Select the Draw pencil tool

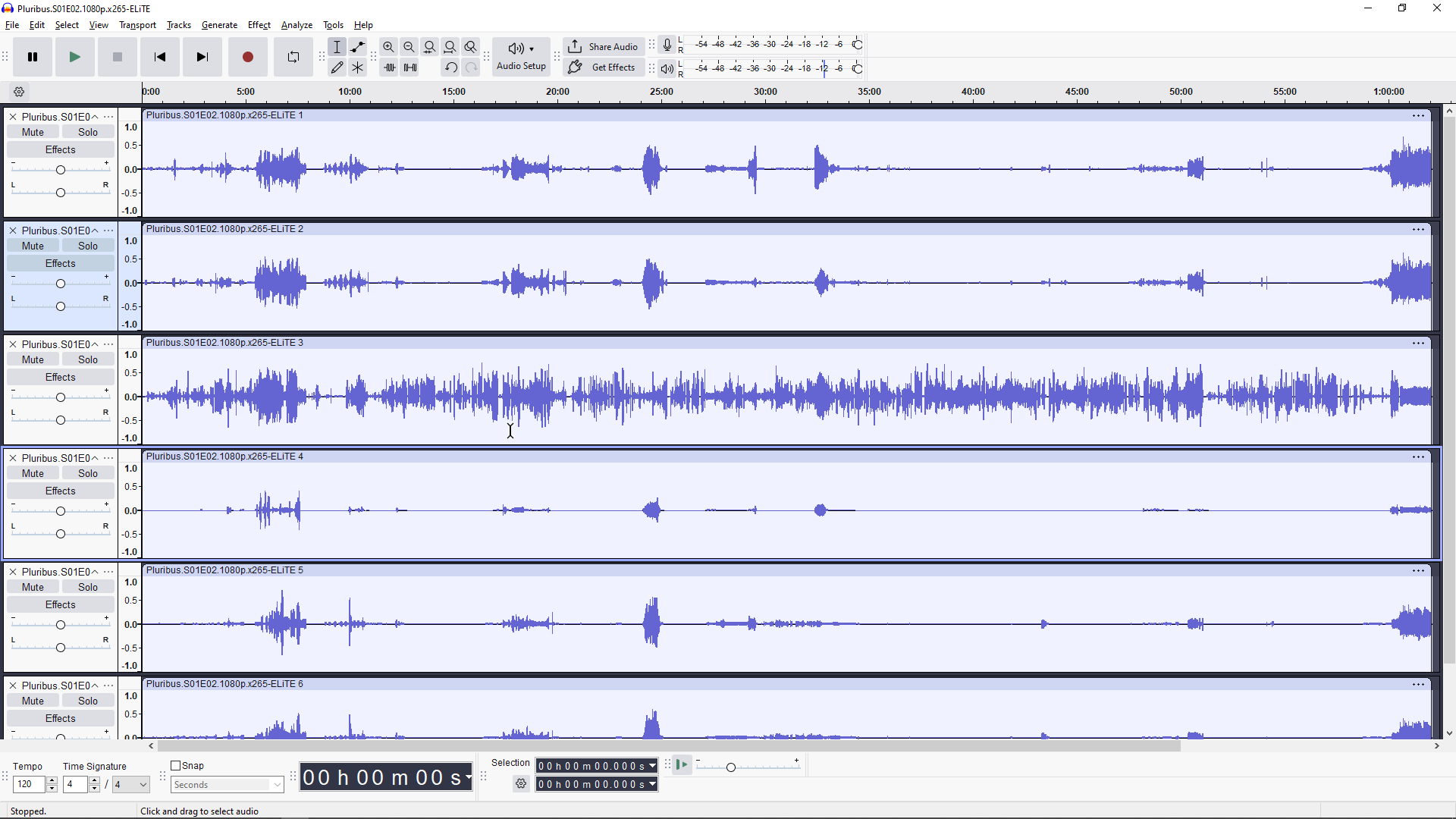[337, 67]
